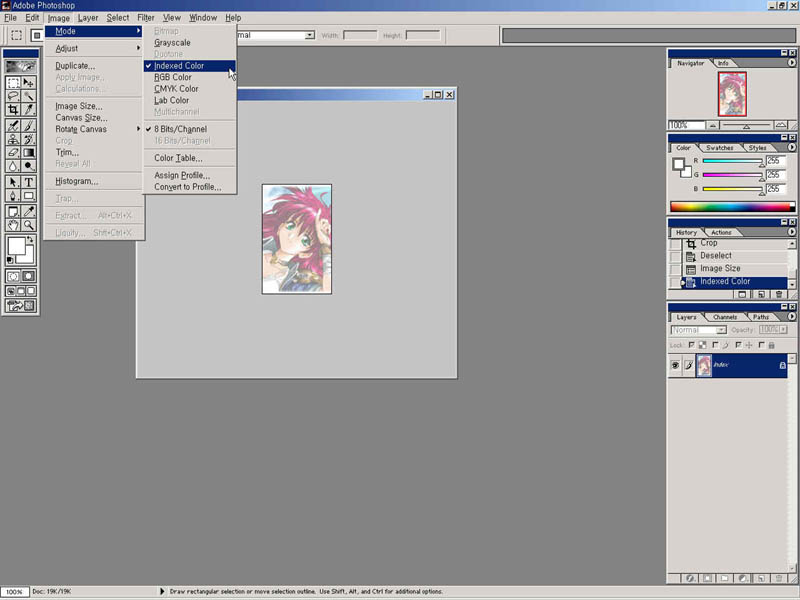800x600 pixels.
Task: Open Color Table... from Mode submenu
Action: click(178, 158)
